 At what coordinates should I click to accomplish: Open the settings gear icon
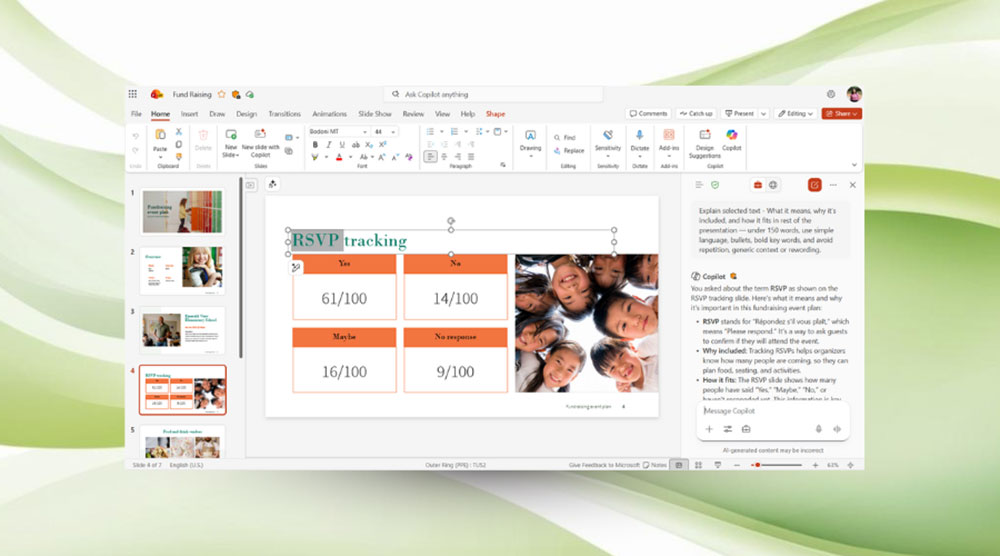pyautogui.click(x=831, y=94)
